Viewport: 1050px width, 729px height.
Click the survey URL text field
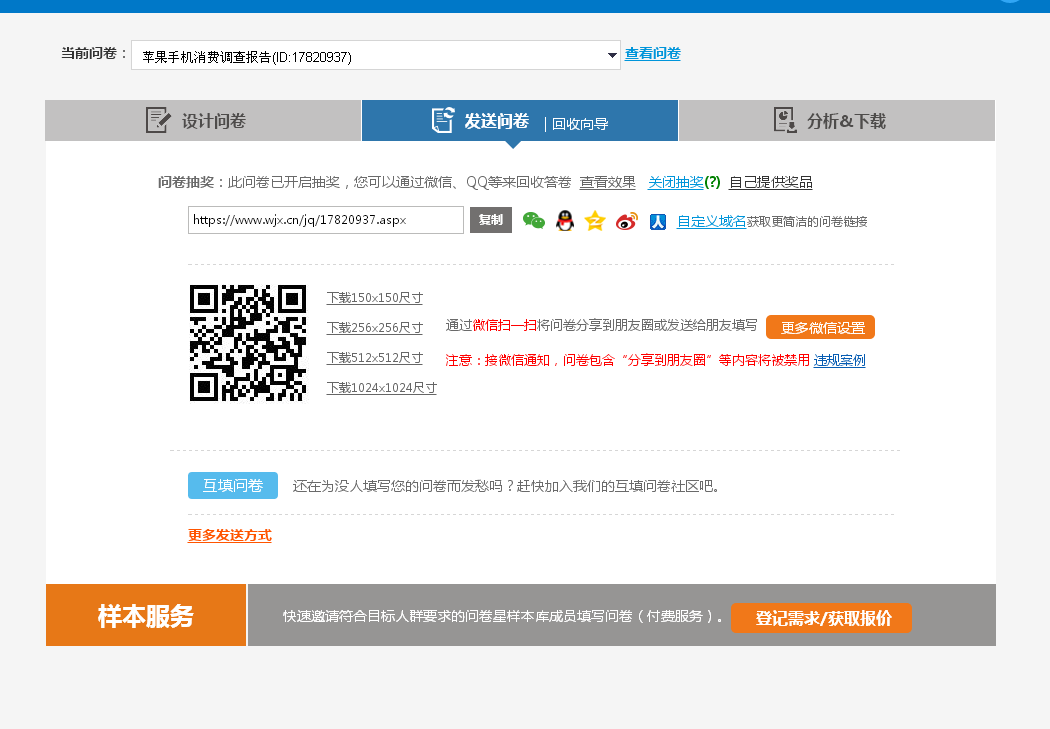tap(325, 220)
